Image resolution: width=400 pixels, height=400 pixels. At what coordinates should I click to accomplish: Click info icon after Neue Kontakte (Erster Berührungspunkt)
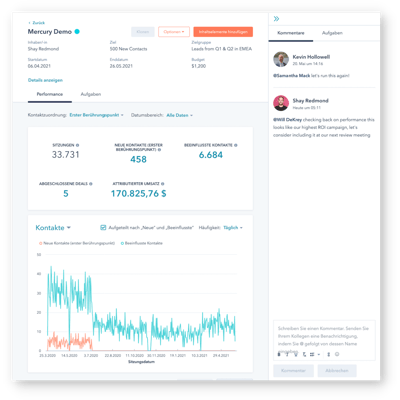[159, 150]
